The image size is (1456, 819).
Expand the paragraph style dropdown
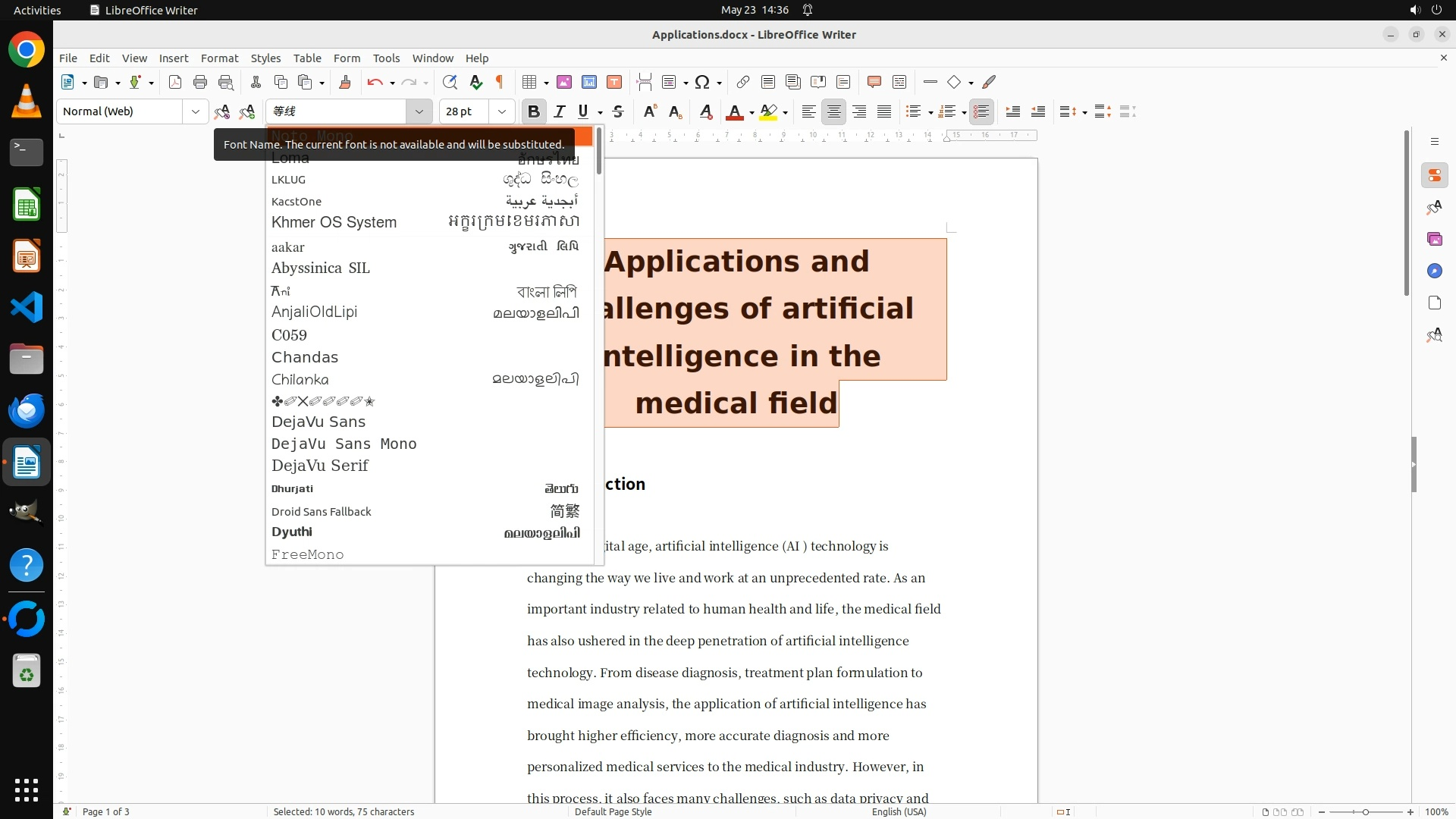pos(195,111)
